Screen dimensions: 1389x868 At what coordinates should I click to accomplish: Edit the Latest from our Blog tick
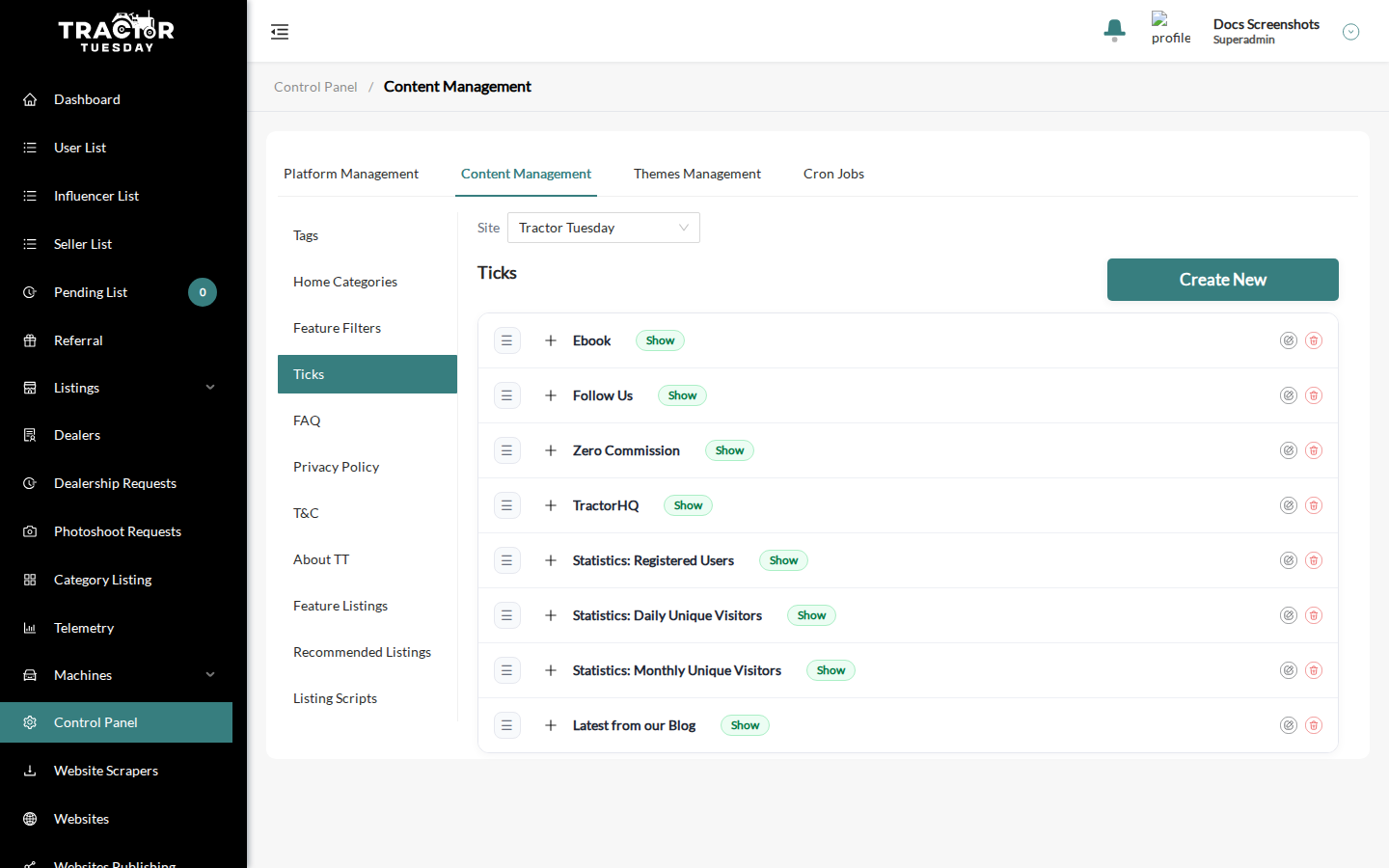[x=1289, y=725]
